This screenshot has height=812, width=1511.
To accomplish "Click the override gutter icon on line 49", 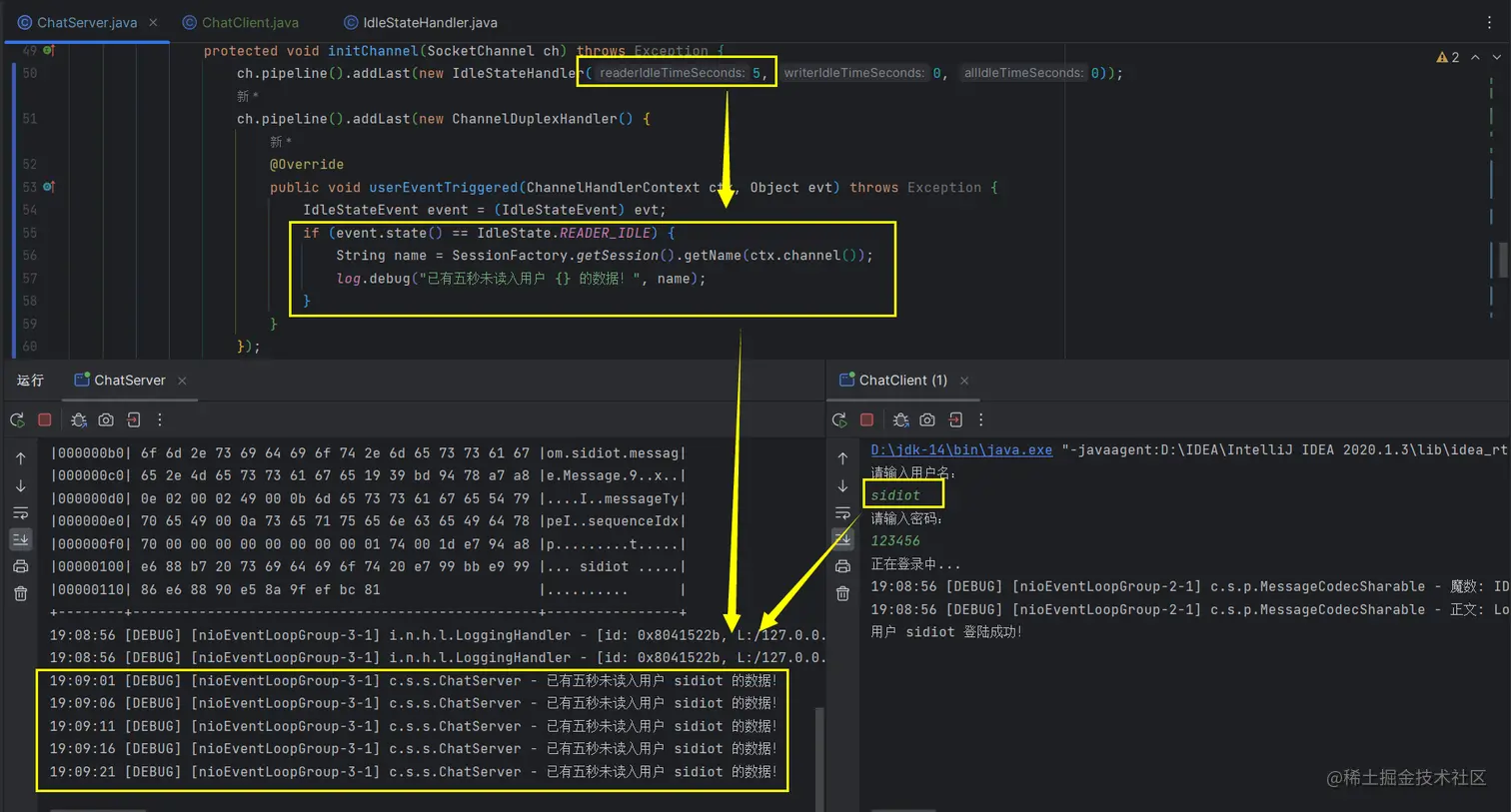I will pyautogui.click(x=48, y=50).
